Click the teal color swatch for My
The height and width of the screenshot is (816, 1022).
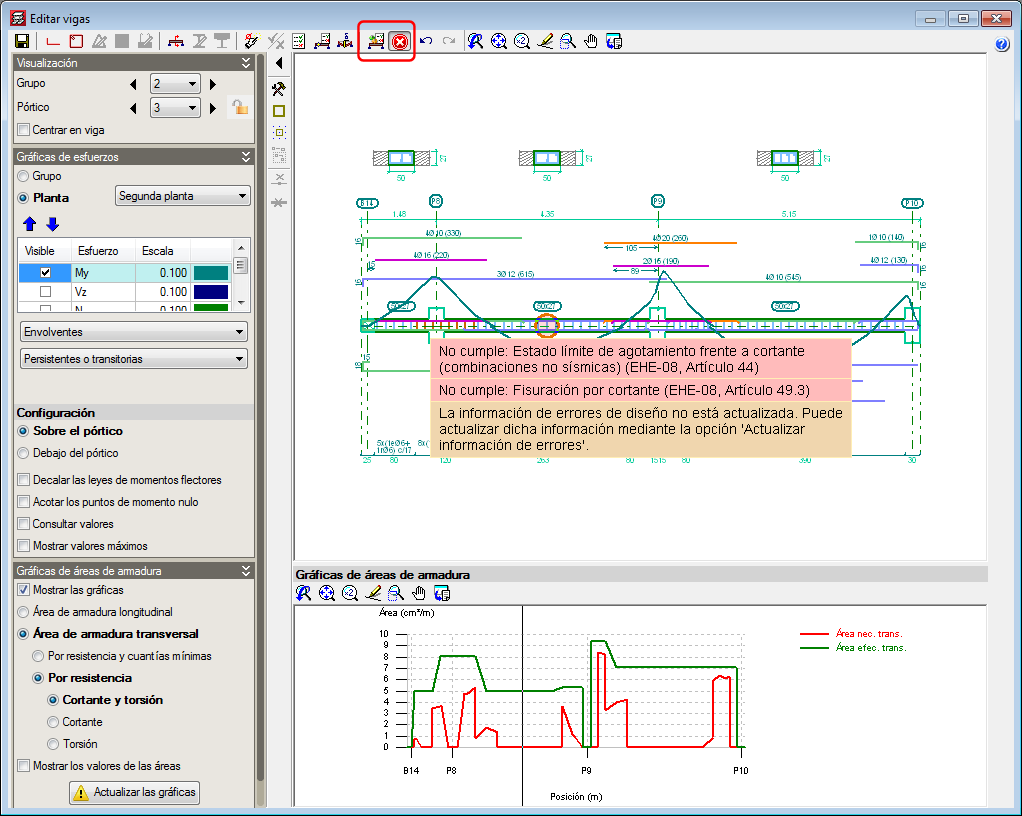click(x=211, y=272)
